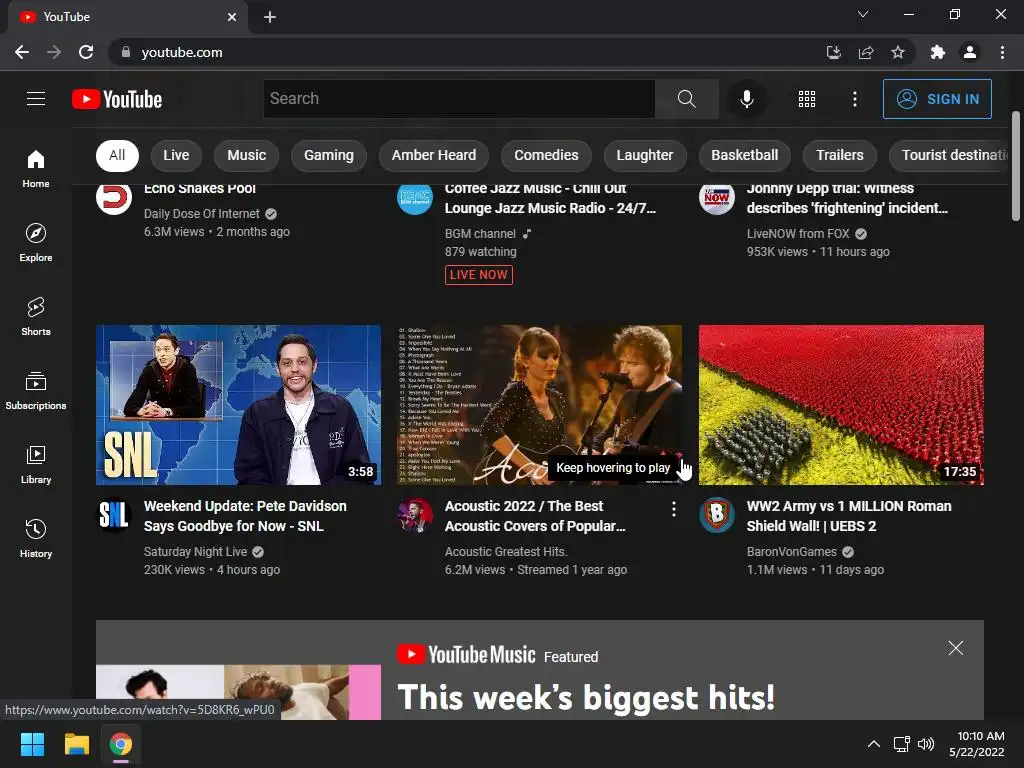Open BGM channel avatar icon
Image resolution: width=1024 pixels, height=768 pixels.
click(415, 198)
